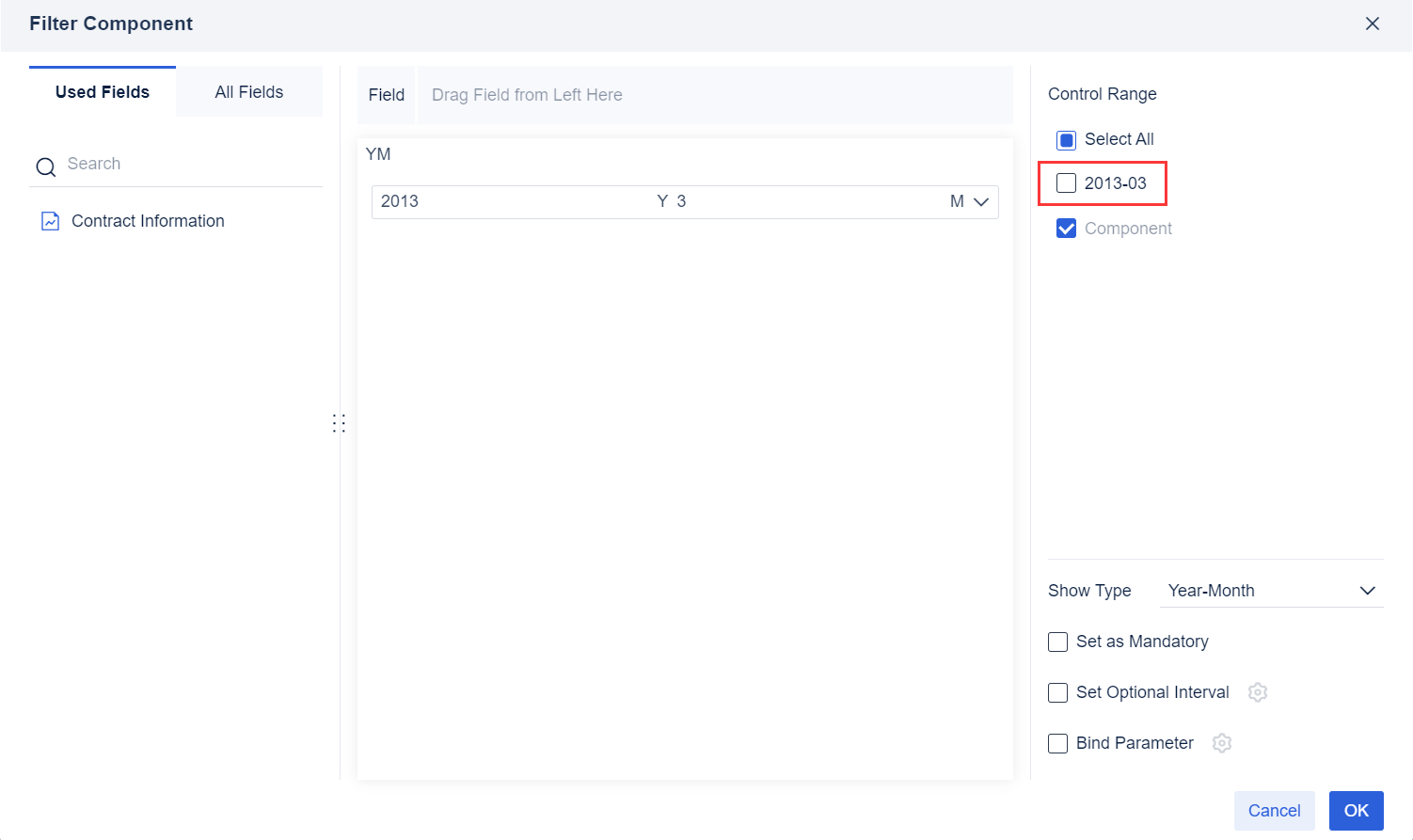Check the 2013-03 checkbox
Viewport: 1413px width, 840px height.
[x=1066, y=183]
